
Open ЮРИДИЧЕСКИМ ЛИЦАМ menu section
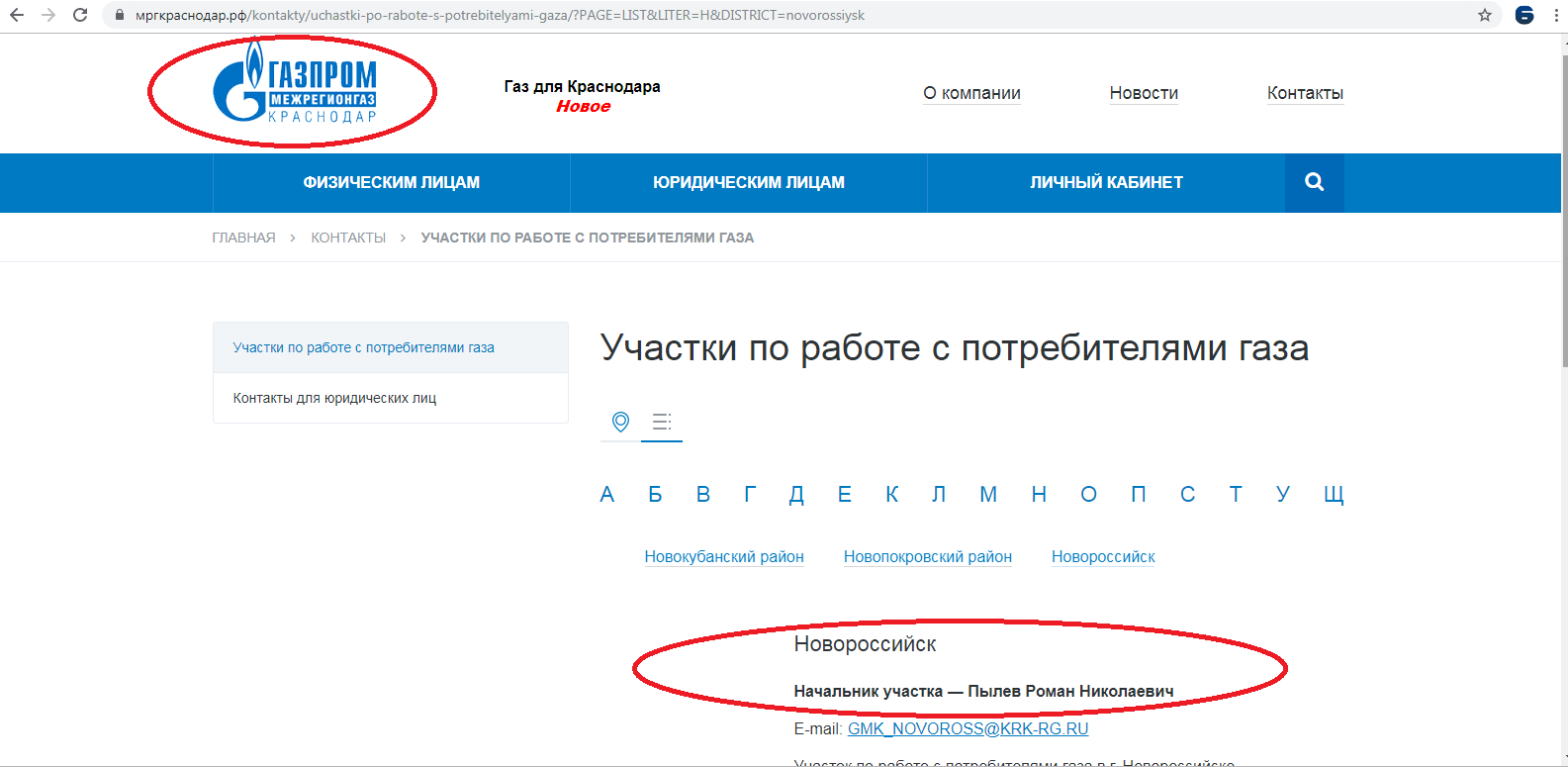click(x=749, y=182)
